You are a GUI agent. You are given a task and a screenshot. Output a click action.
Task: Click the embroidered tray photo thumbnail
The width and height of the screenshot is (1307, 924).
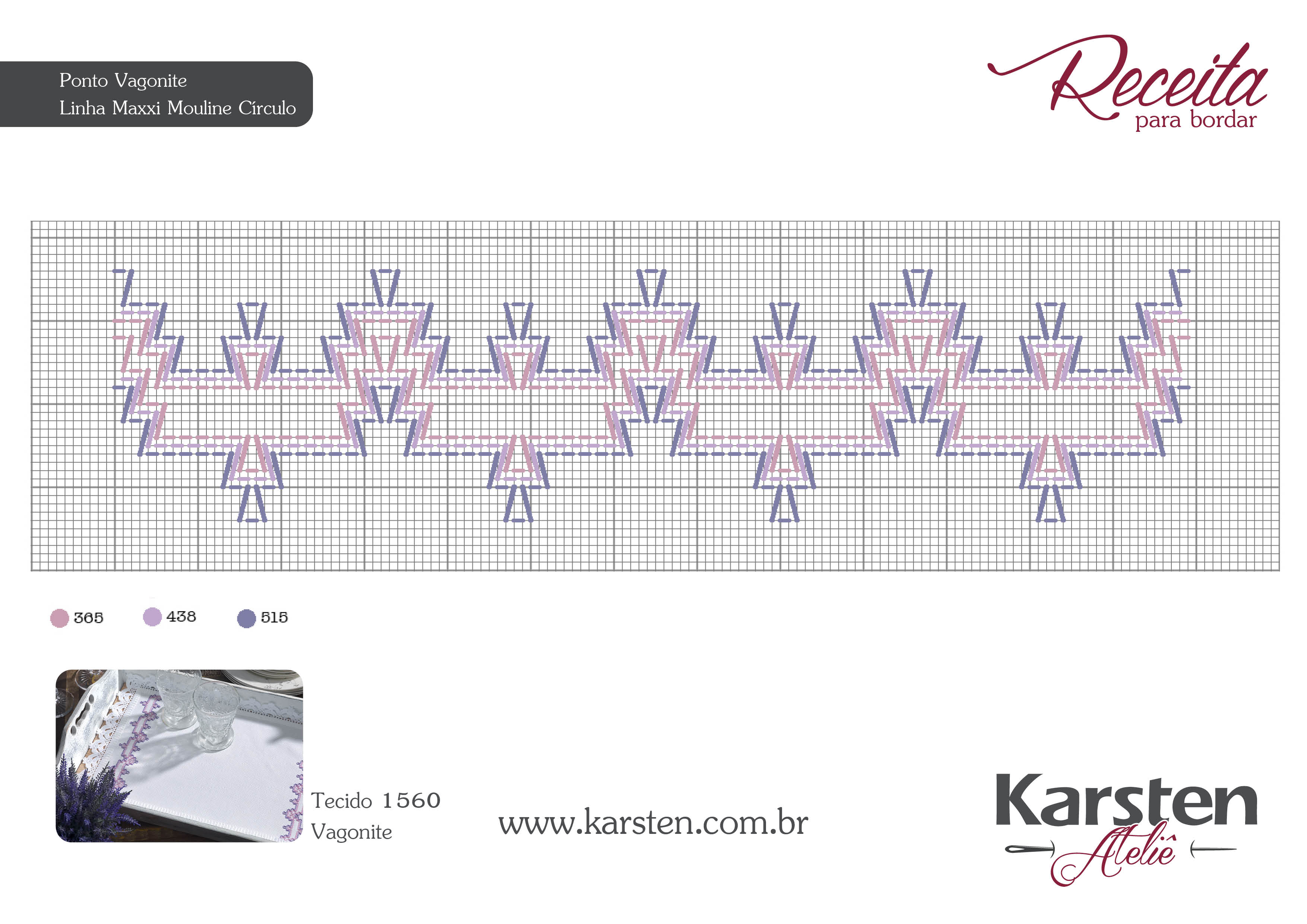tap(179, 756)
